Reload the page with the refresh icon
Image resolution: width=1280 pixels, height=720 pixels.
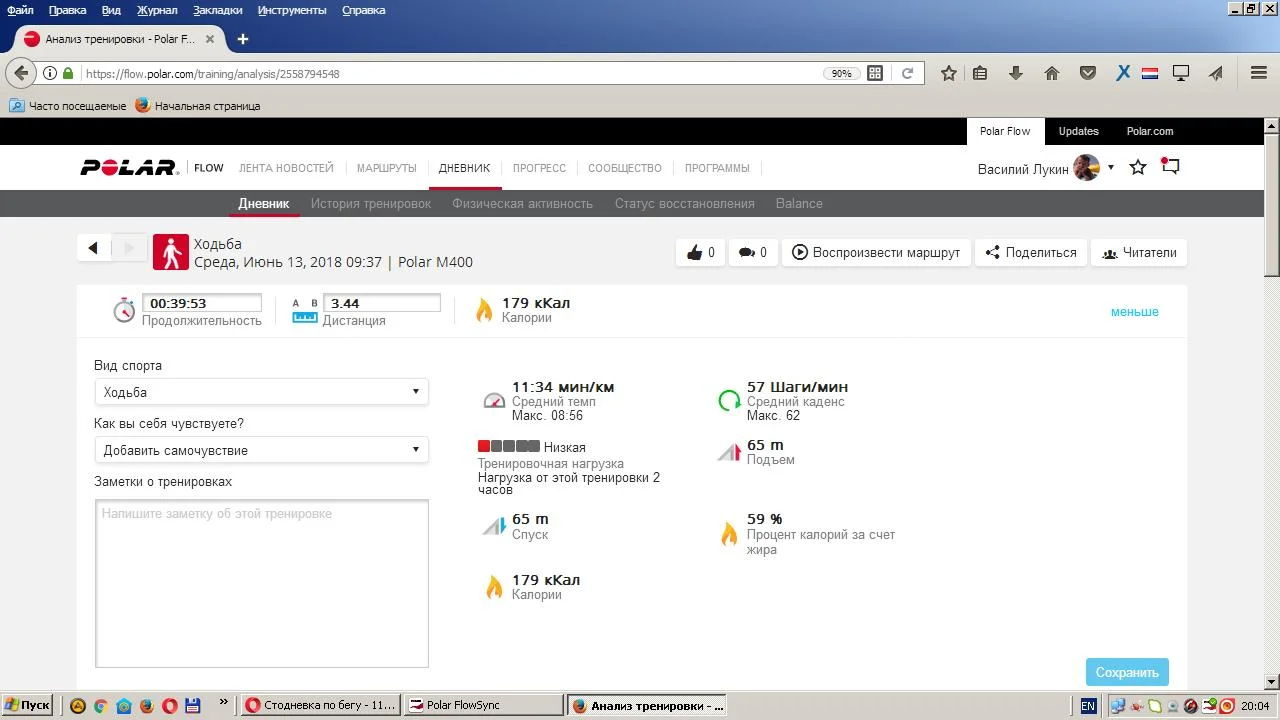pos(907,73)
